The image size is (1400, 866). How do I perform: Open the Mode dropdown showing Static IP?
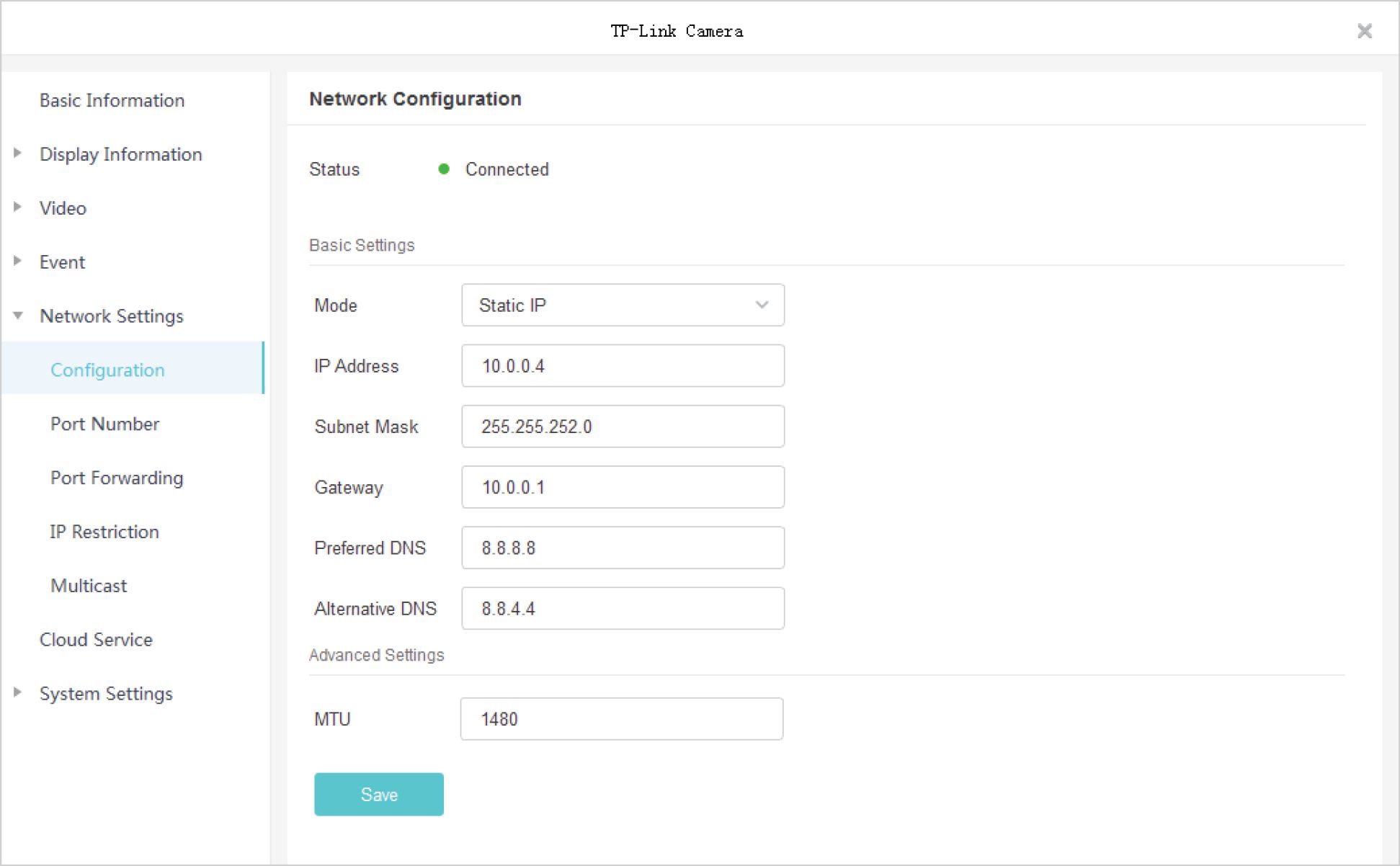(623, 305)
